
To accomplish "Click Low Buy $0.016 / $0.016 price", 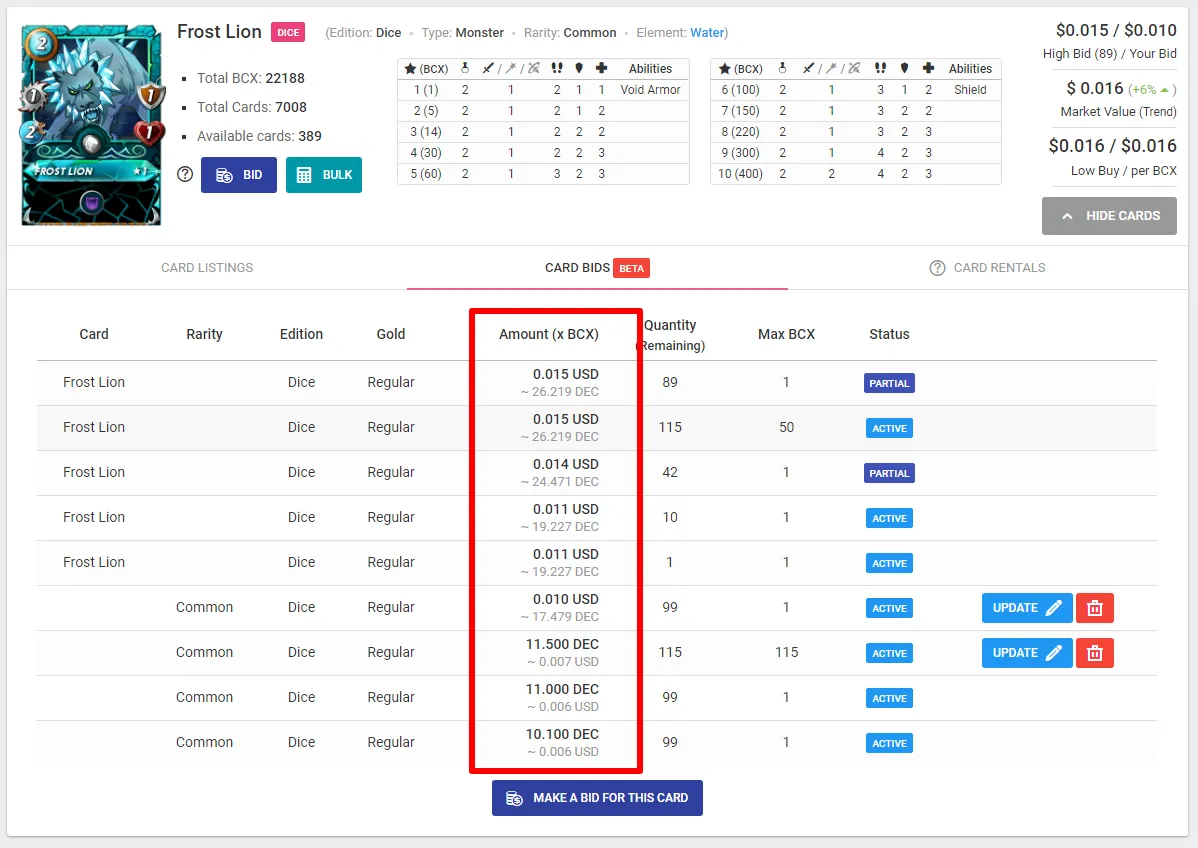I will [x=1112, y=145].
